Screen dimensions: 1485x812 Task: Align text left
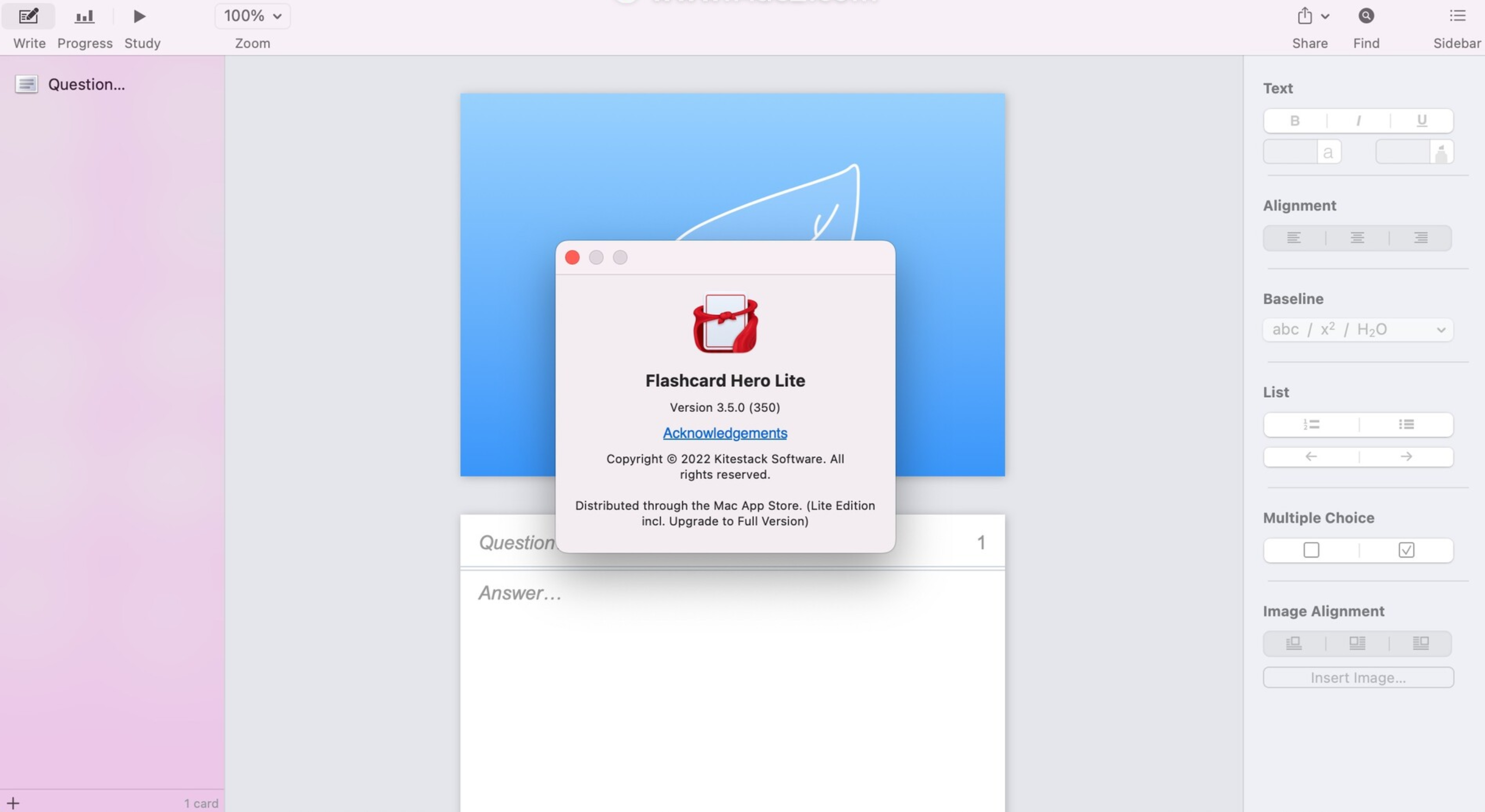[x=1294, y=238]
